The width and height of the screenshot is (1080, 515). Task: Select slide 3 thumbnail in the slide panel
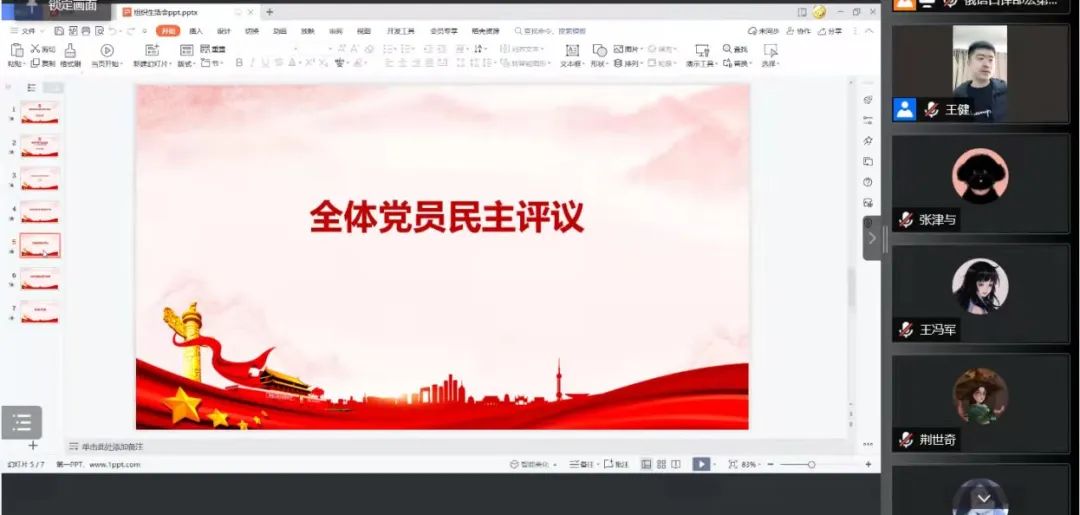click(x=40, y=178)
